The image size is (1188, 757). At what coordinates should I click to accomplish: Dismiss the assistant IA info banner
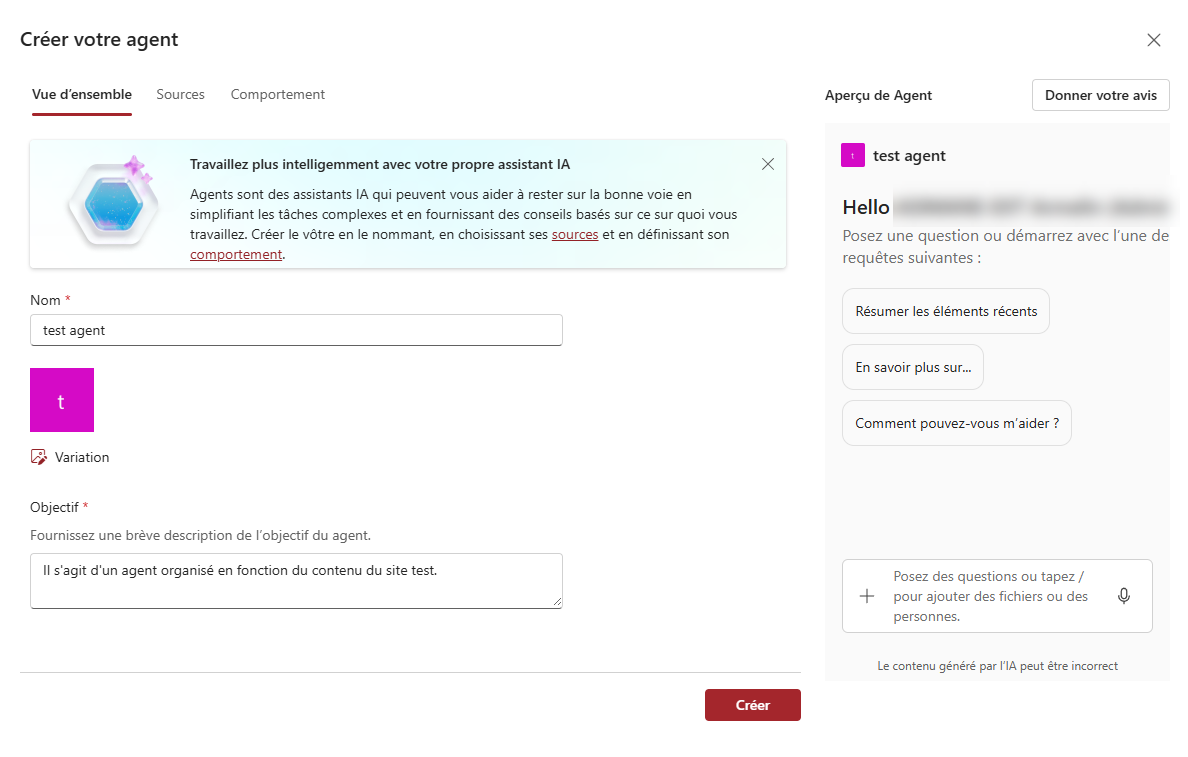point(768,164)
